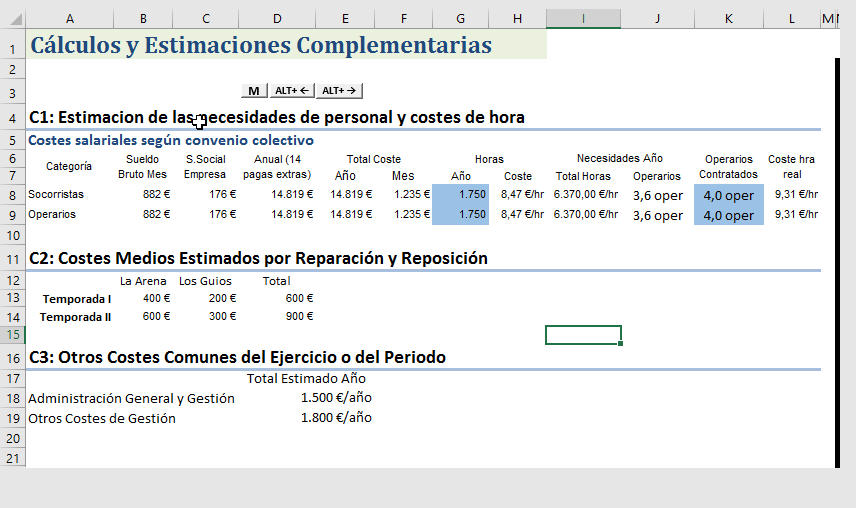Viewport: 856px width, 508px height.
Task: Click the M macro button
Action: click(x=254, y=91)
